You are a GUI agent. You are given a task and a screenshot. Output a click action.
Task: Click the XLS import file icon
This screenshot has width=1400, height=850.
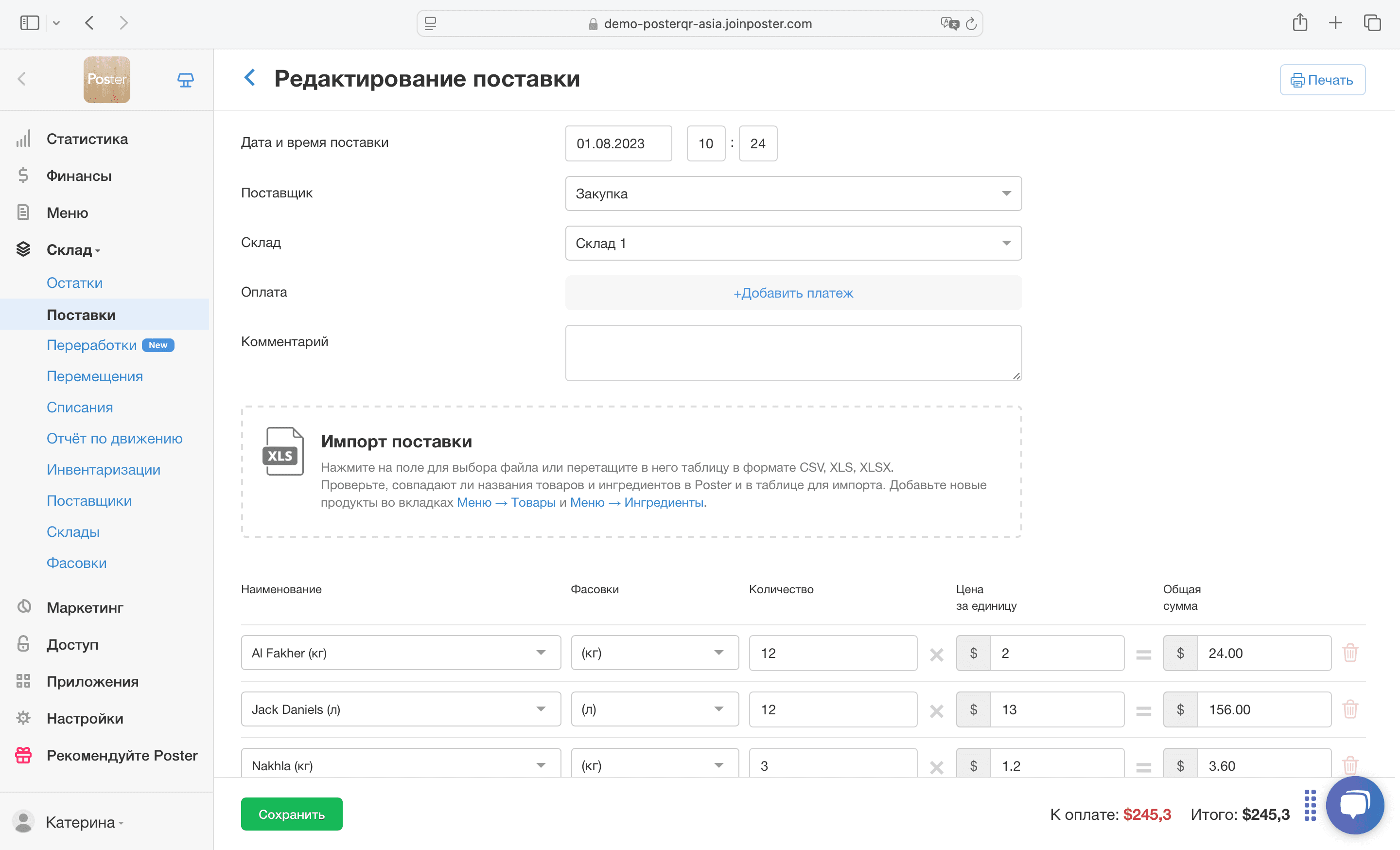pyautogui.click(x=283, y=451)
